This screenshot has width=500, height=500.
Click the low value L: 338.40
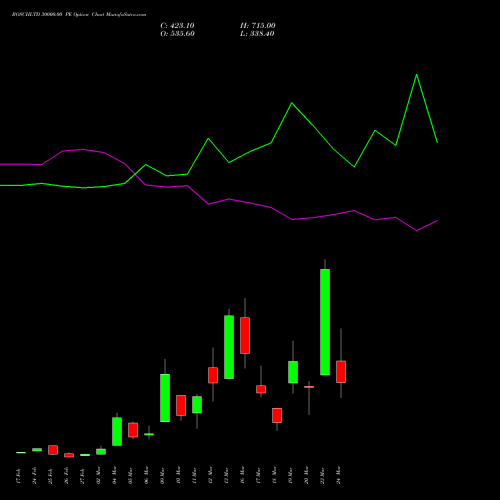pyautogui.click(x=257, y=34)
